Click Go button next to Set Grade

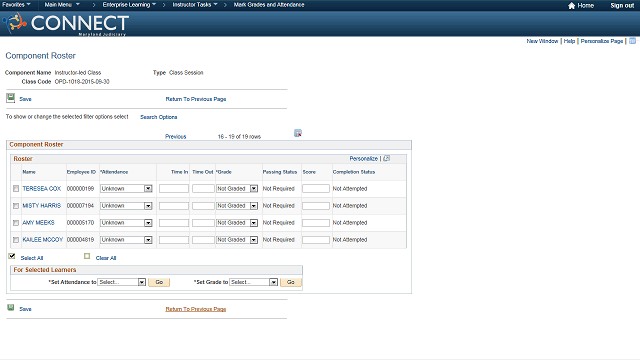(x=291, y=282)
